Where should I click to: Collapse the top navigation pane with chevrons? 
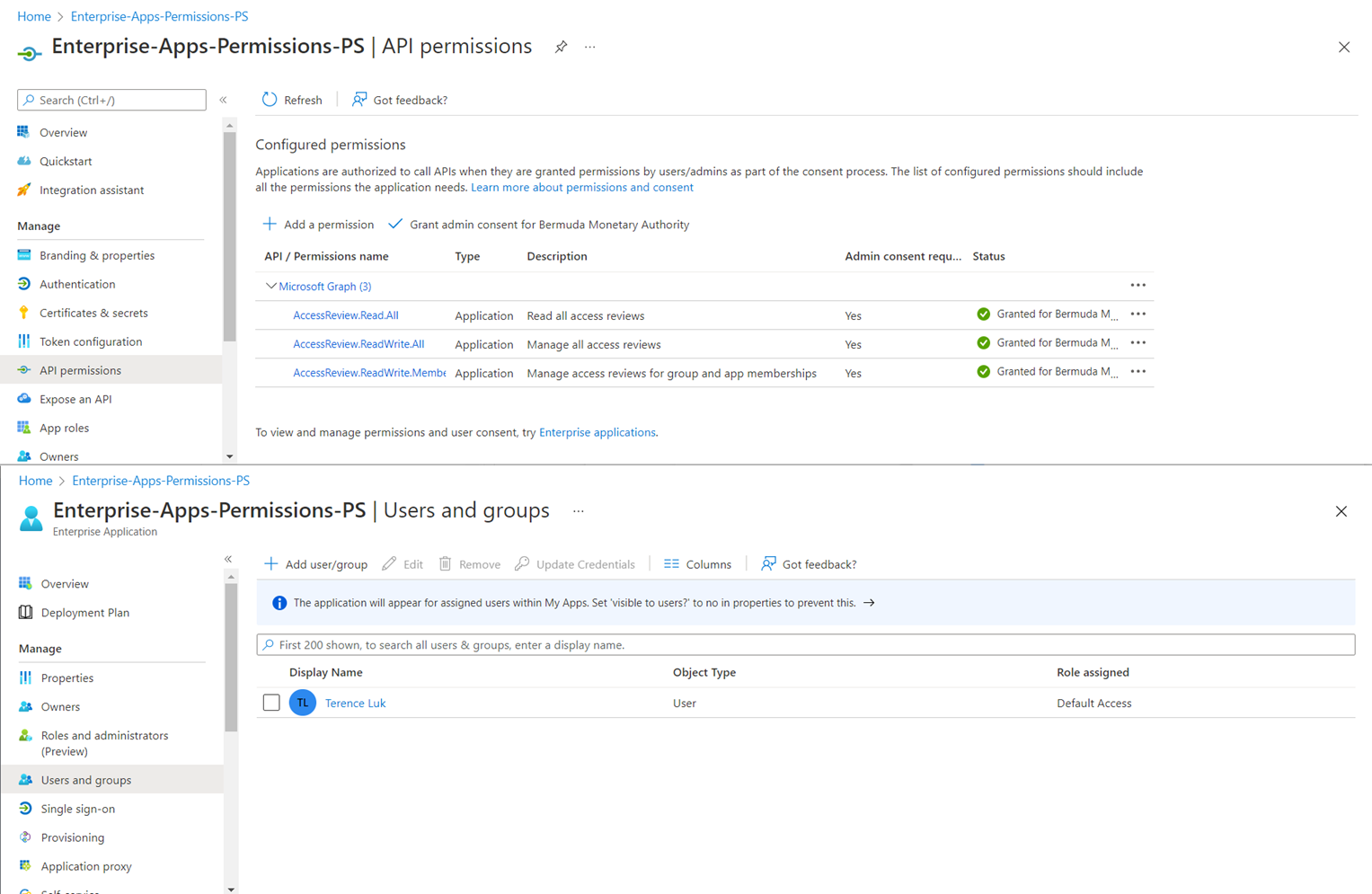click(x=223, y=100)
